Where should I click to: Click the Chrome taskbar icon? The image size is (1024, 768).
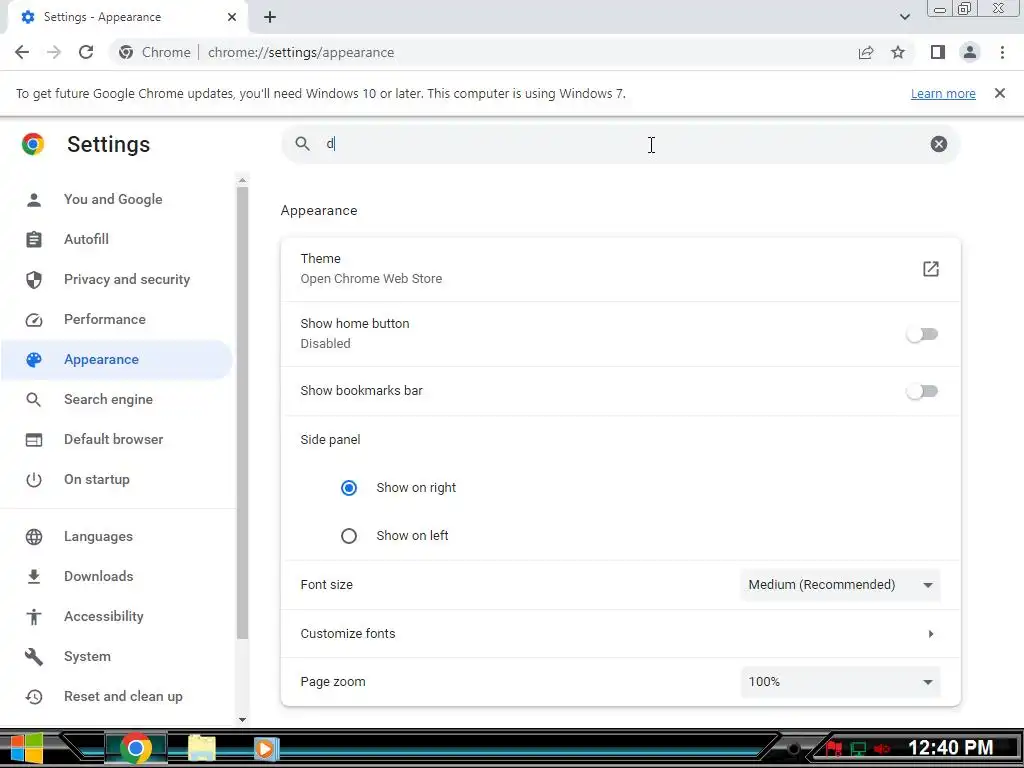[136, 748]
